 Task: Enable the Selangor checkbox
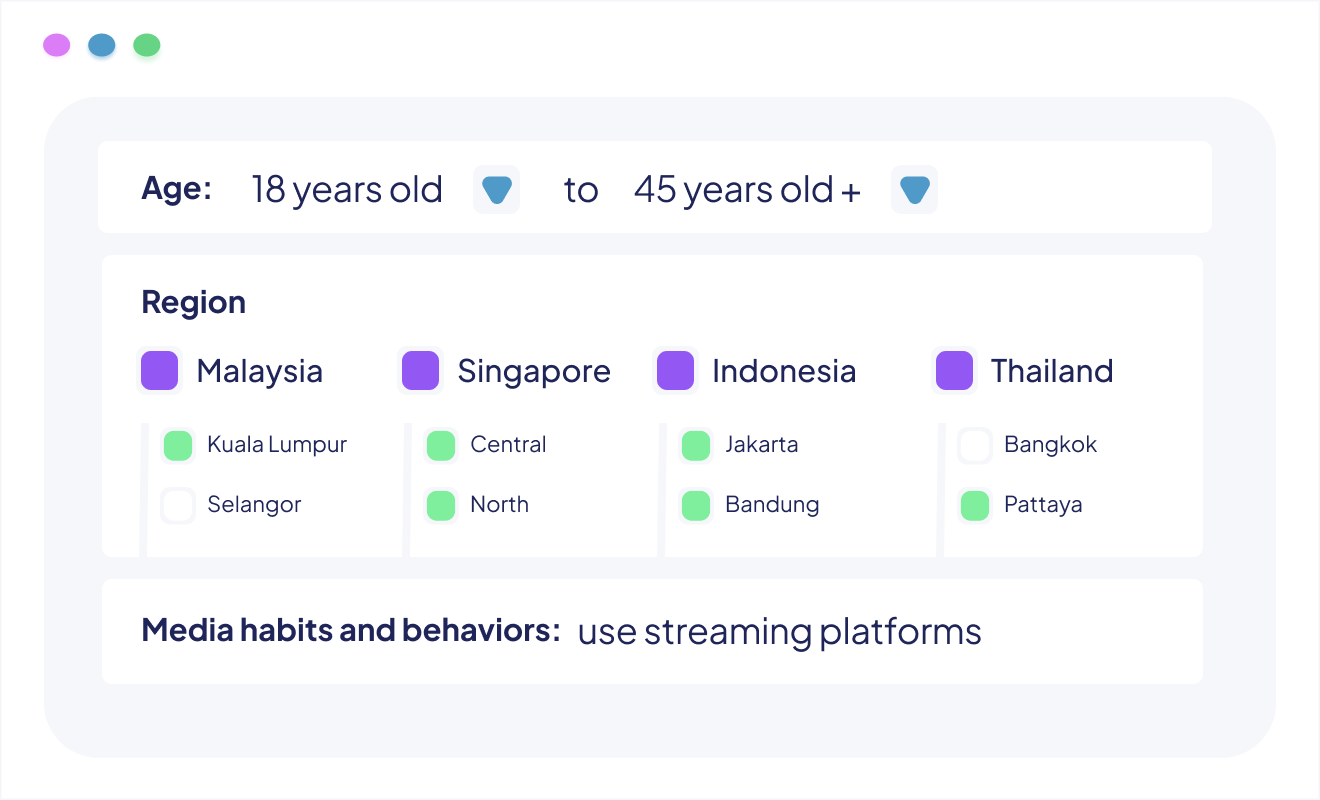[x=178, y=505]
